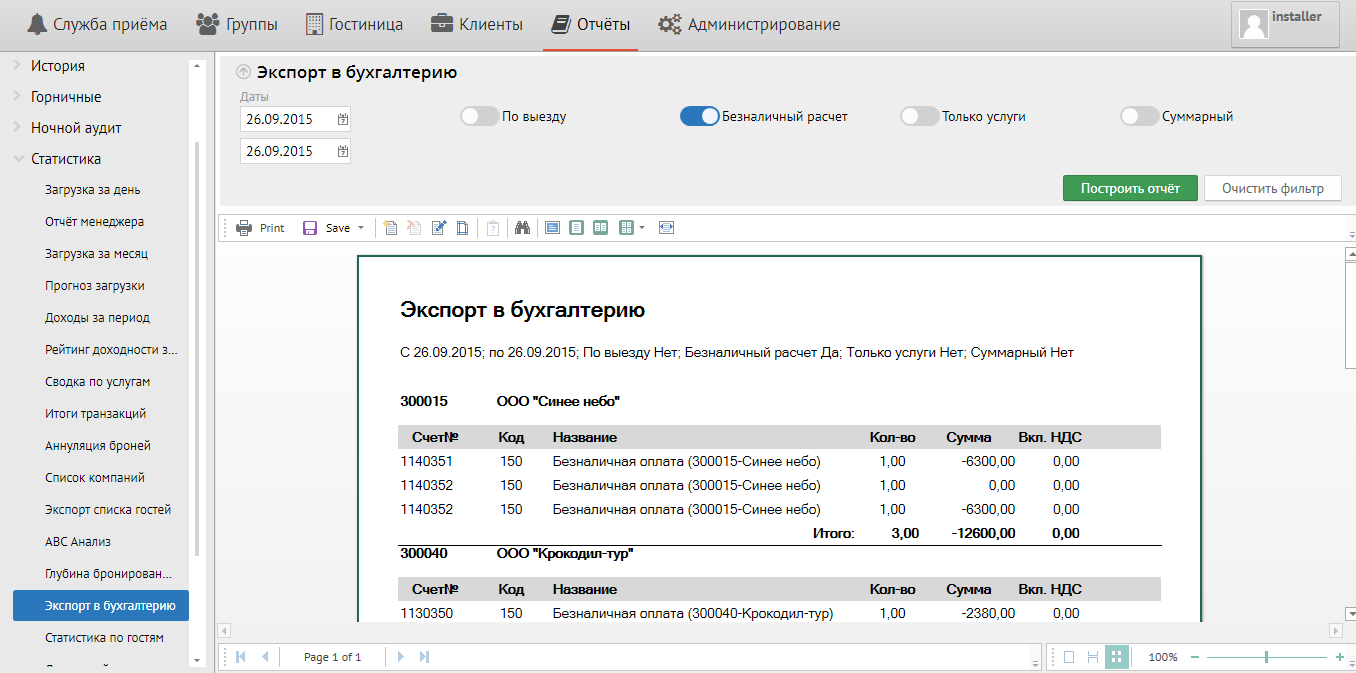
Task: Expand the Ночной аудит sidebar section
Action: pyautogui.click(x=18, y=128)
